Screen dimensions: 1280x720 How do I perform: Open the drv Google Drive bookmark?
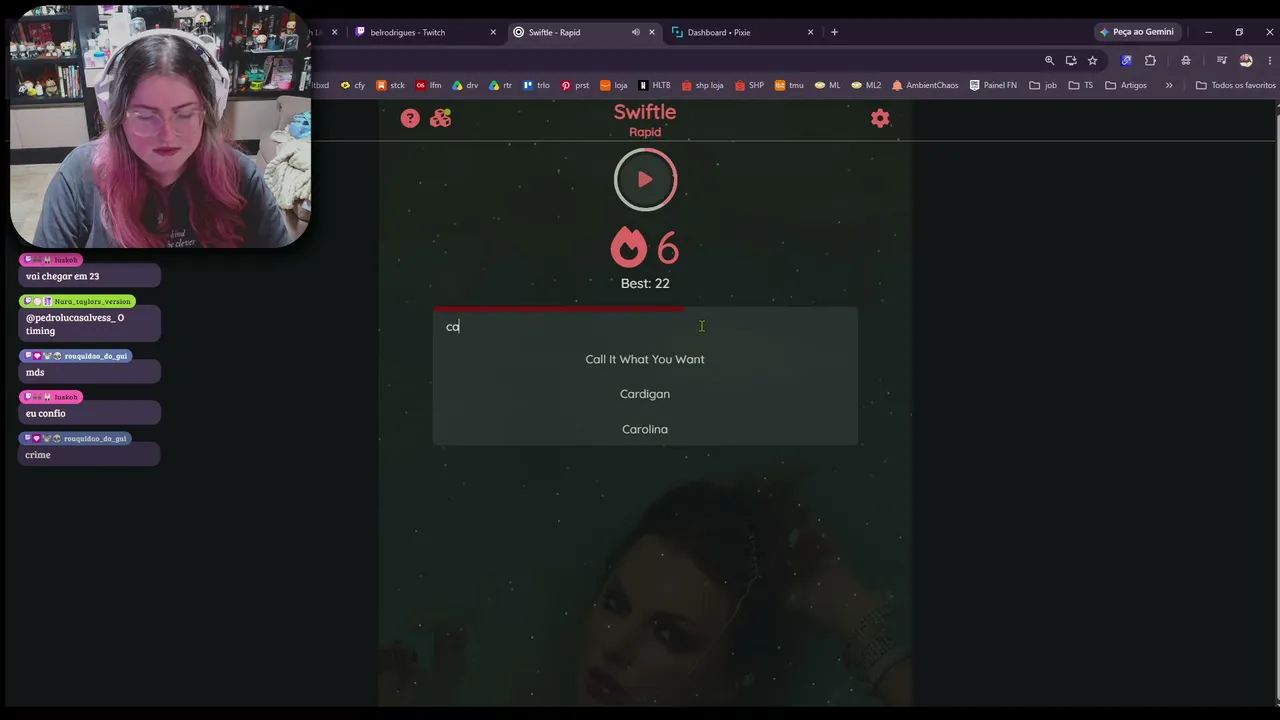click(466, 85)
